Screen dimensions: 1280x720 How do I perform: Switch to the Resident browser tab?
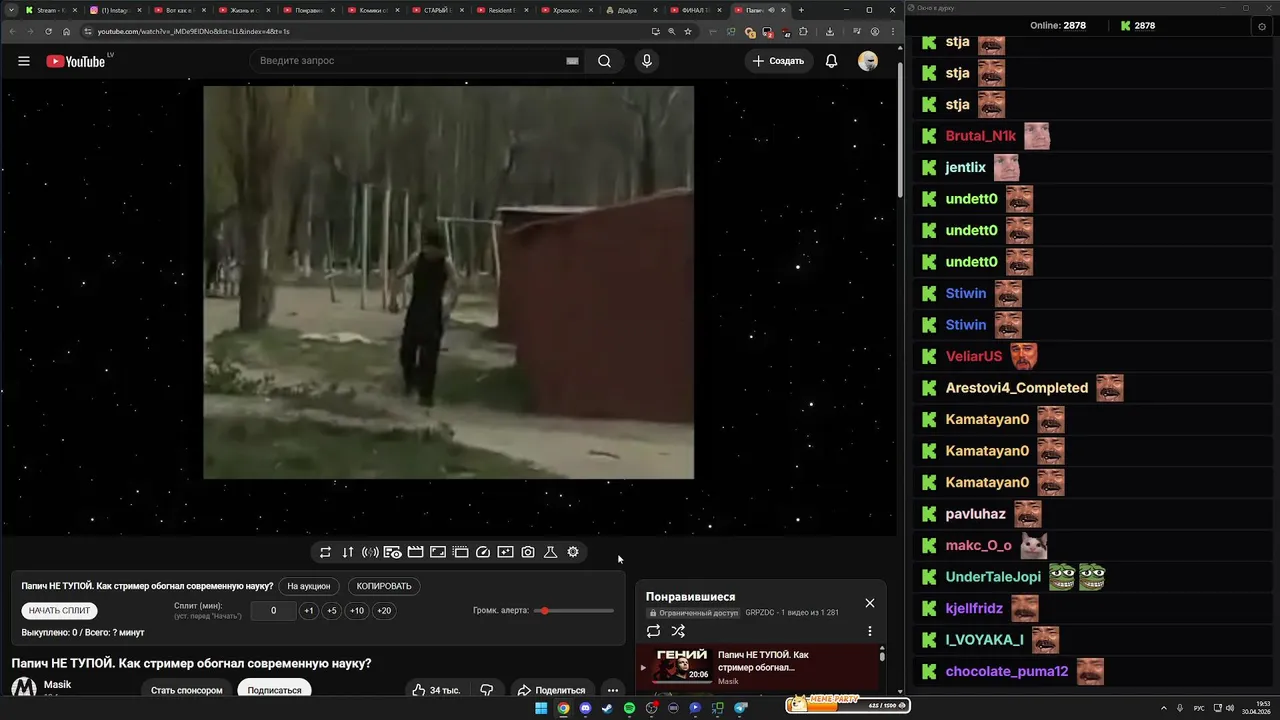502,10
